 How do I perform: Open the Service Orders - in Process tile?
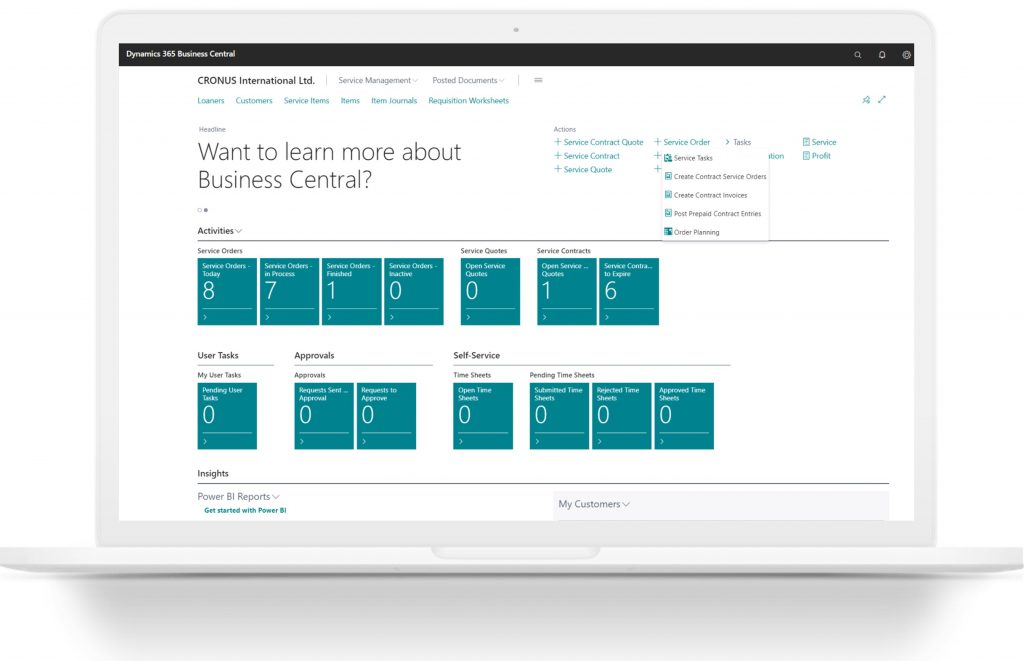click(289, 291)
